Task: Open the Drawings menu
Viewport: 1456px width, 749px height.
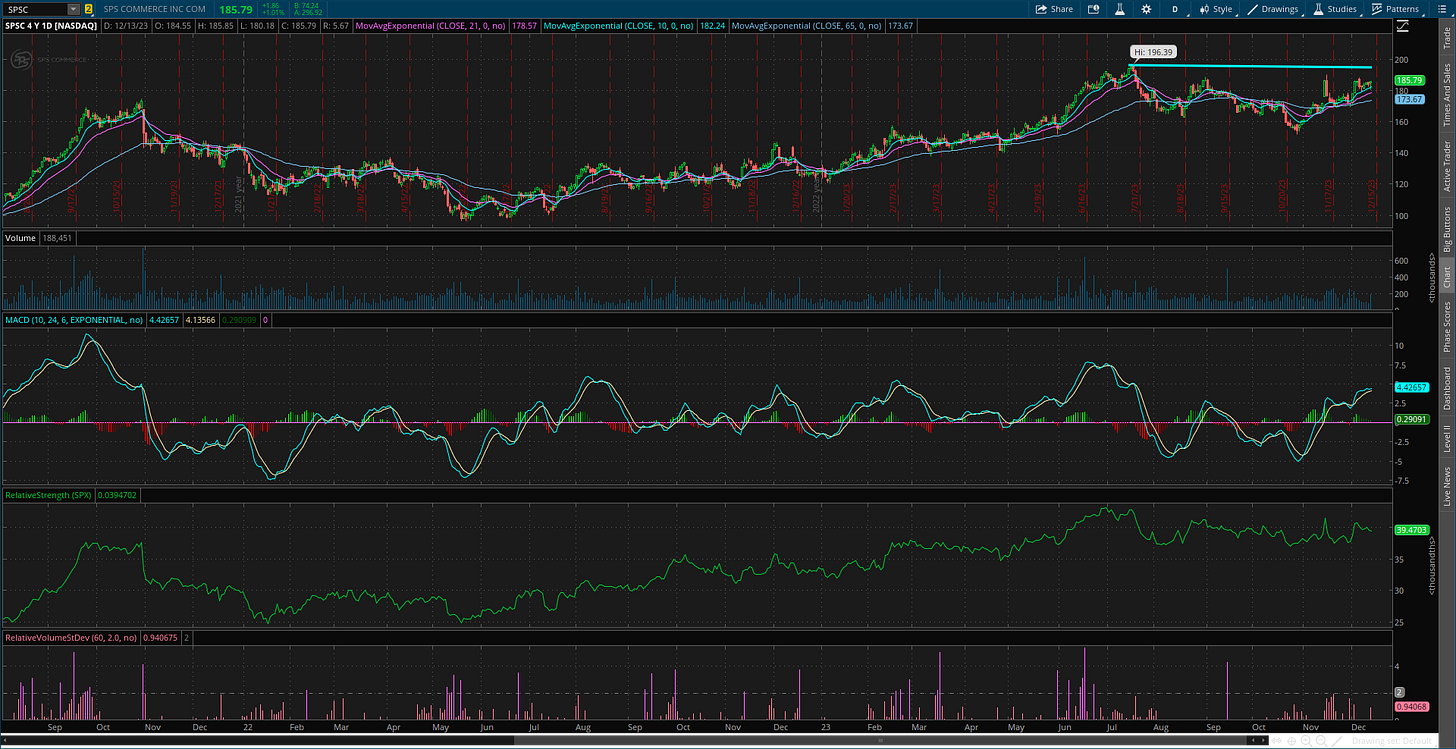Action: click(x=1274, y=9)
